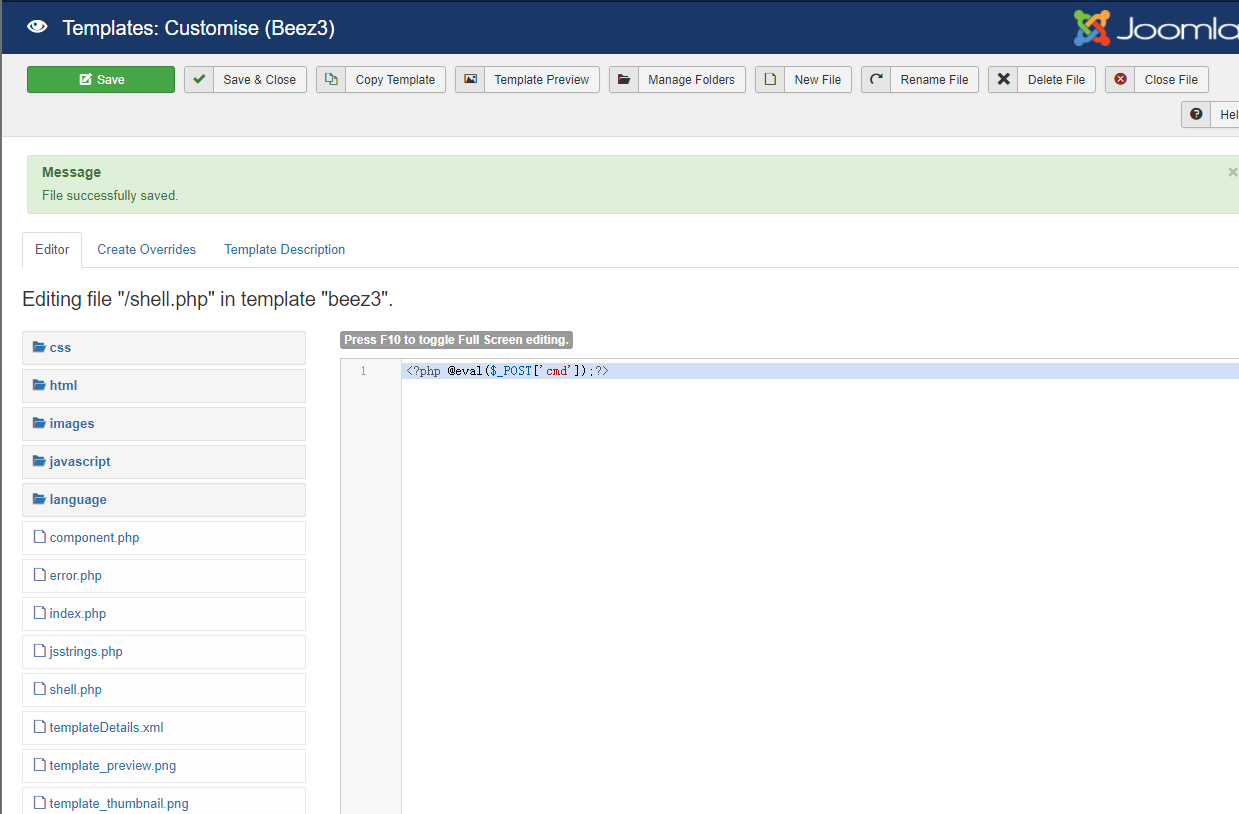The image size is (1239, 814).
Task: Switch to the Editor tab
Action: pyautogui.click(x=52, y=249)
